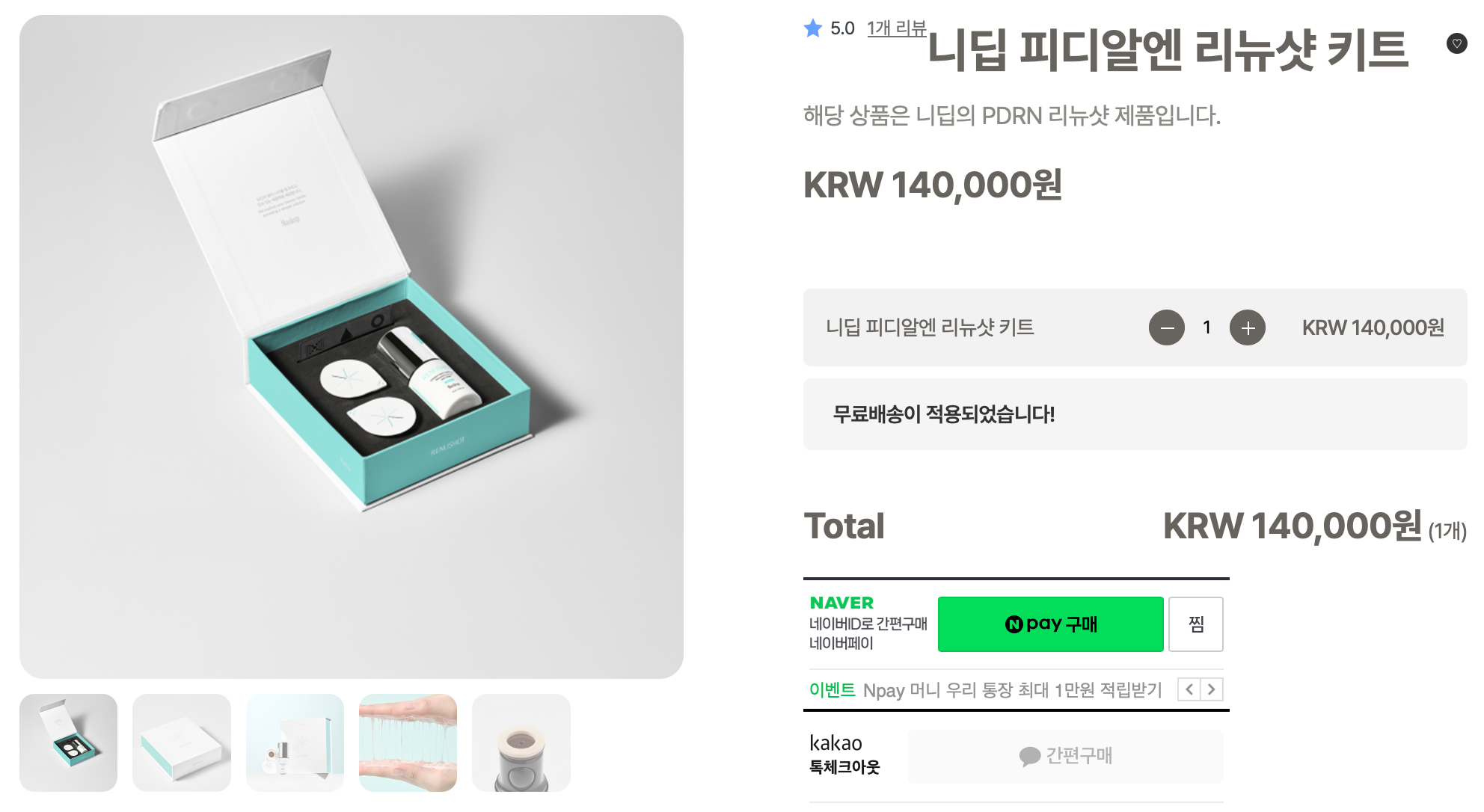Click the main product image

pyautogui.click(x=352, y=347)
